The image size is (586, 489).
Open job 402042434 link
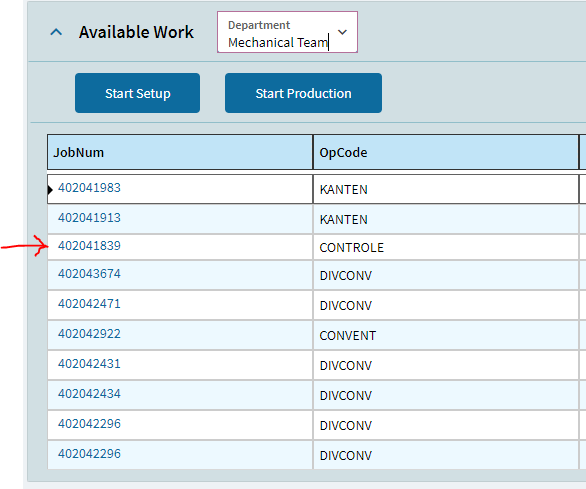coord(89,393)
